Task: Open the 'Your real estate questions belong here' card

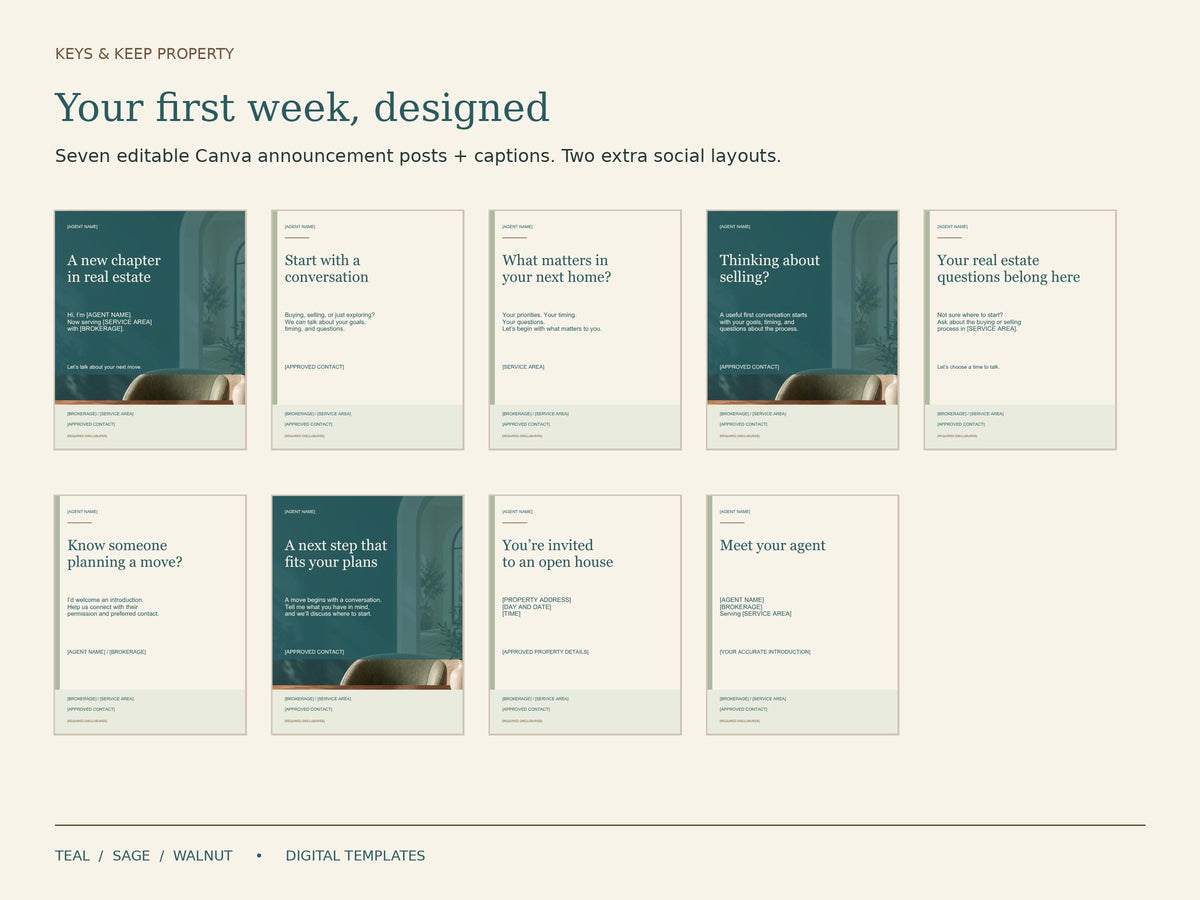Action: 1020,330
